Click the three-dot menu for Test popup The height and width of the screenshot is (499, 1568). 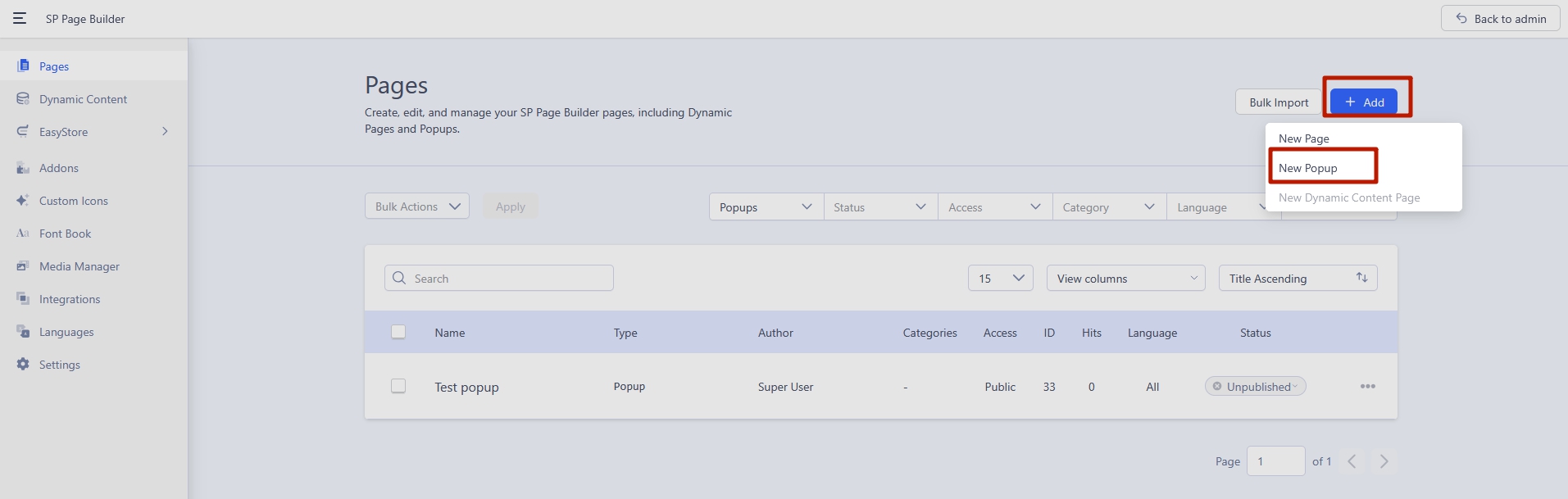pyautogui.click(x=1367, y=387)
